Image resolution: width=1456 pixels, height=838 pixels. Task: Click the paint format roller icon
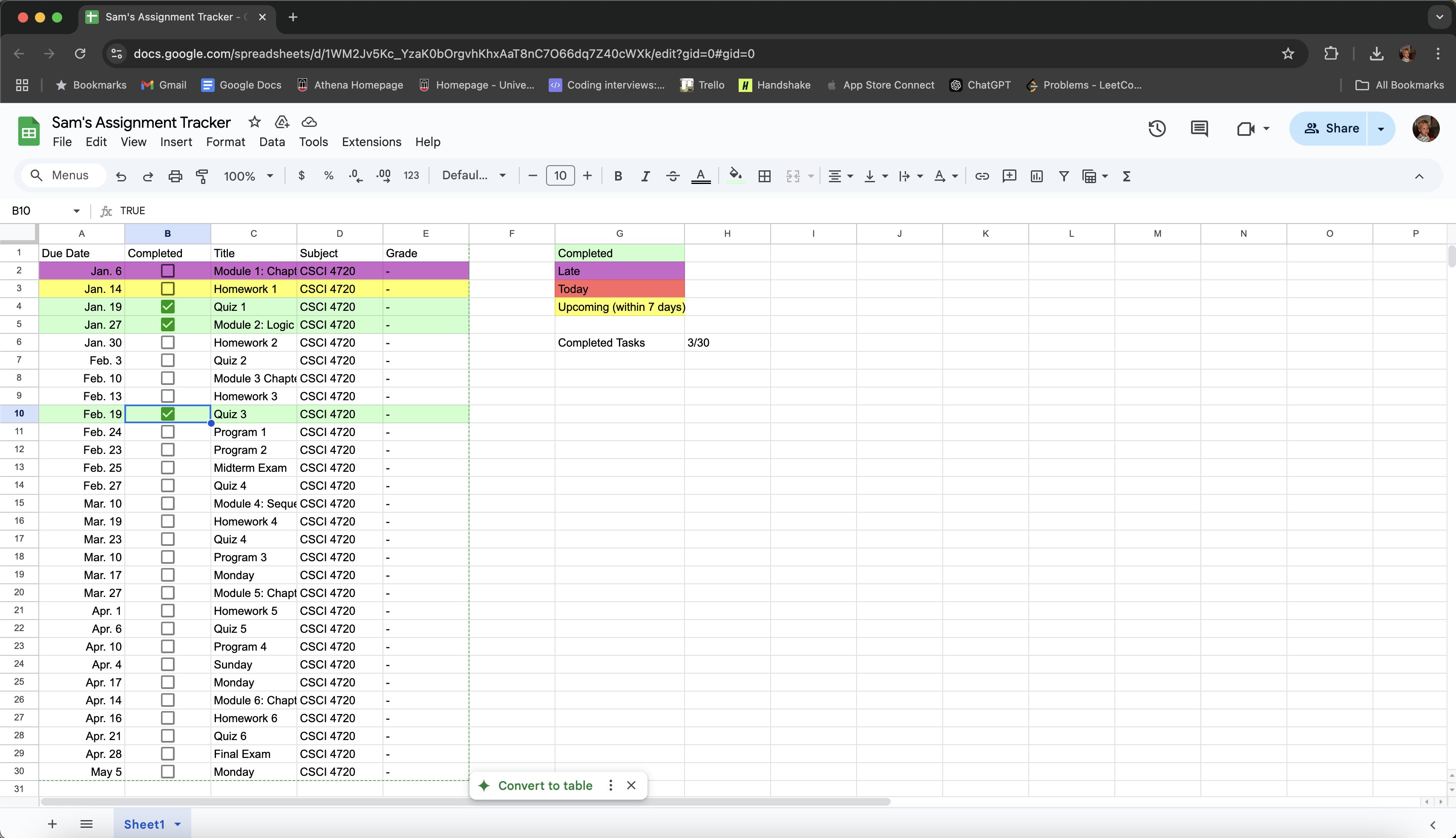pos(202,176)
